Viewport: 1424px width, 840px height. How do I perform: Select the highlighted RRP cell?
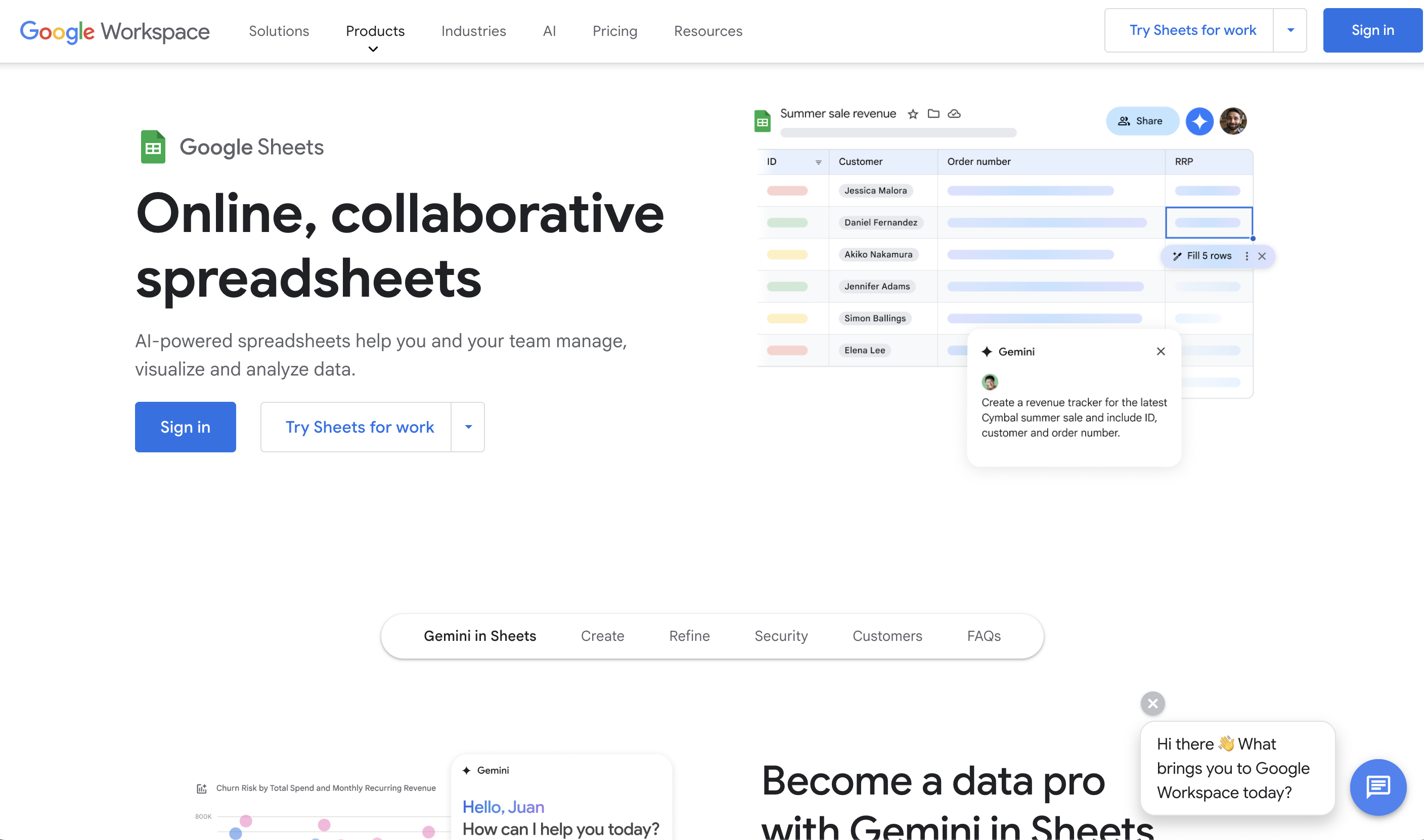1208,222
